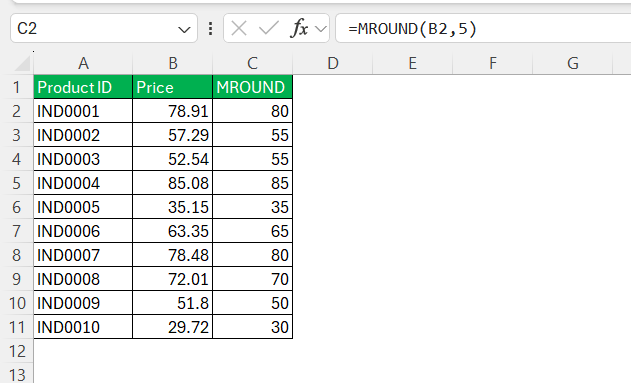The height and width of the screenshot is (383, 631).
Task: Click the formula bar resize dots handle
Action: point(210,29)
